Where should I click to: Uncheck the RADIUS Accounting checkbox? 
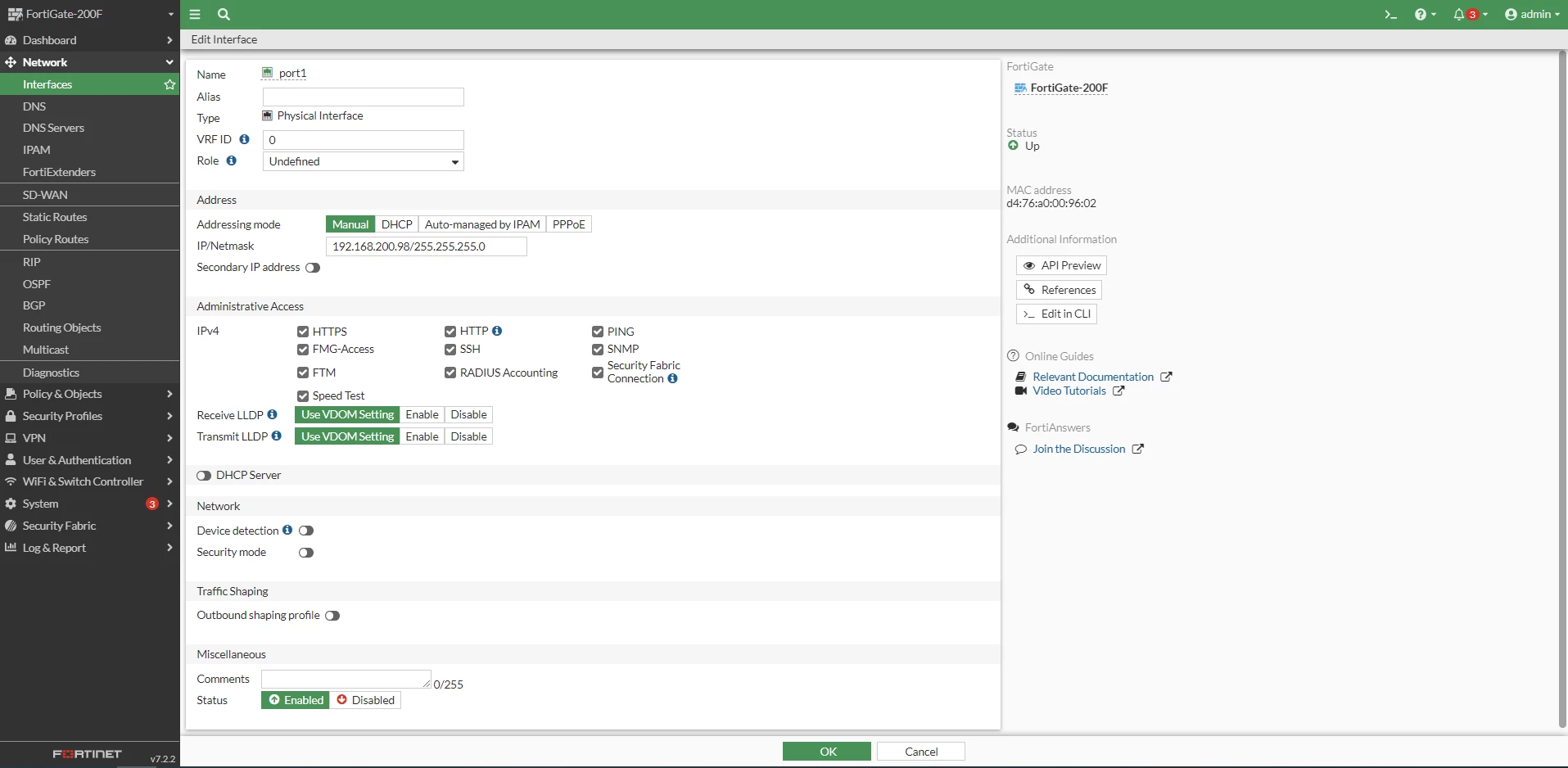click(450, 373)
